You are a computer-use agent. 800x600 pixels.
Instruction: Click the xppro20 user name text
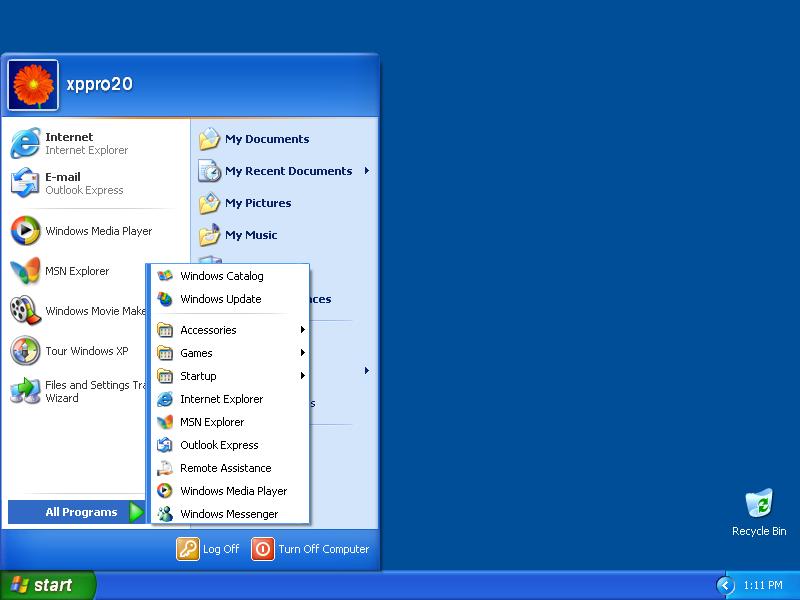point(99,84)
